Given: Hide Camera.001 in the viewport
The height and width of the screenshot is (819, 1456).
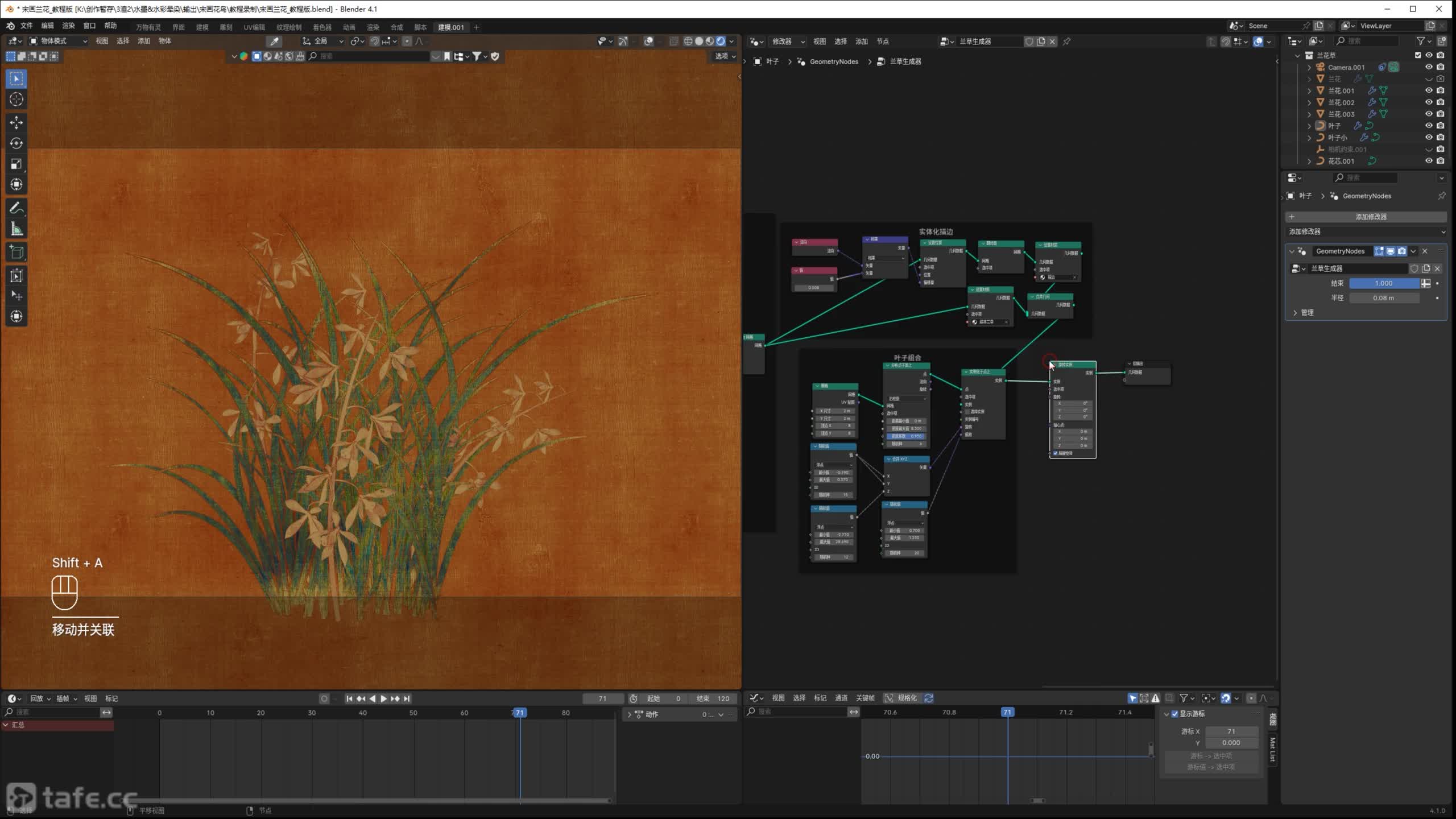Looking at the screenshot, I should click(x=1428, y=67).
